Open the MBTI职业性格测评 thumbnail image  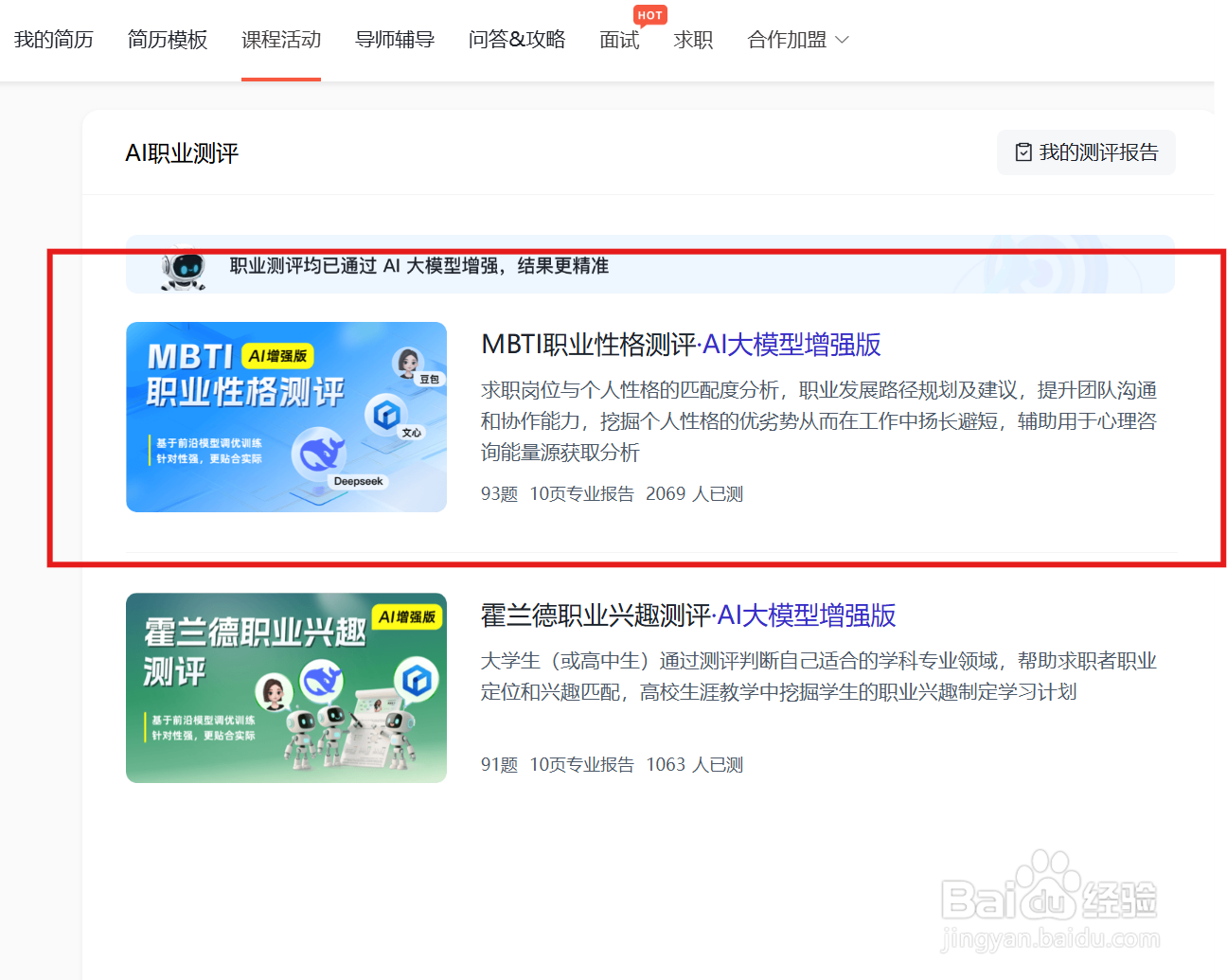click(x=286, y=417)
